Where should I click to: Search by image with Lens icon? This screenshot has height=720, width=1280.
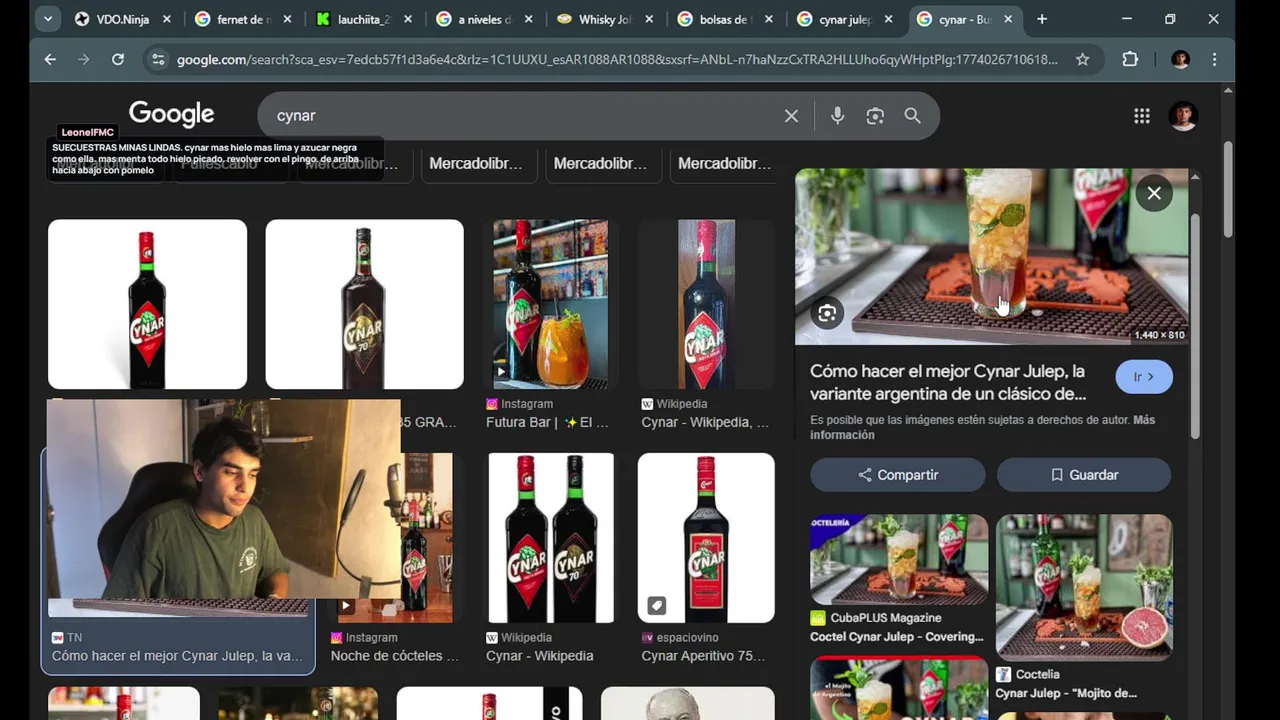pyautogui.click(x=875, y=115)
